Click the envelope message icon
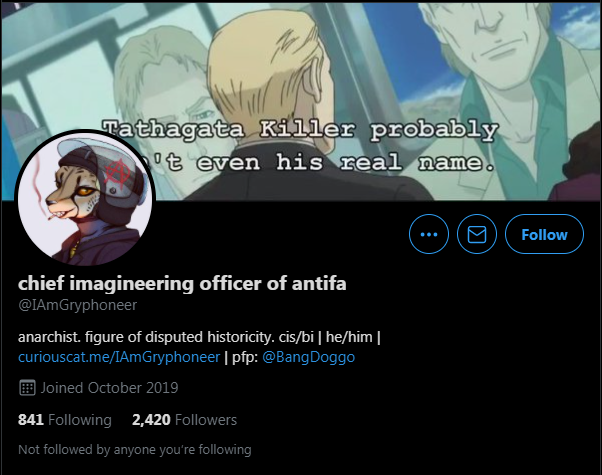Viewport: 602px width, 475px height. 477,234
